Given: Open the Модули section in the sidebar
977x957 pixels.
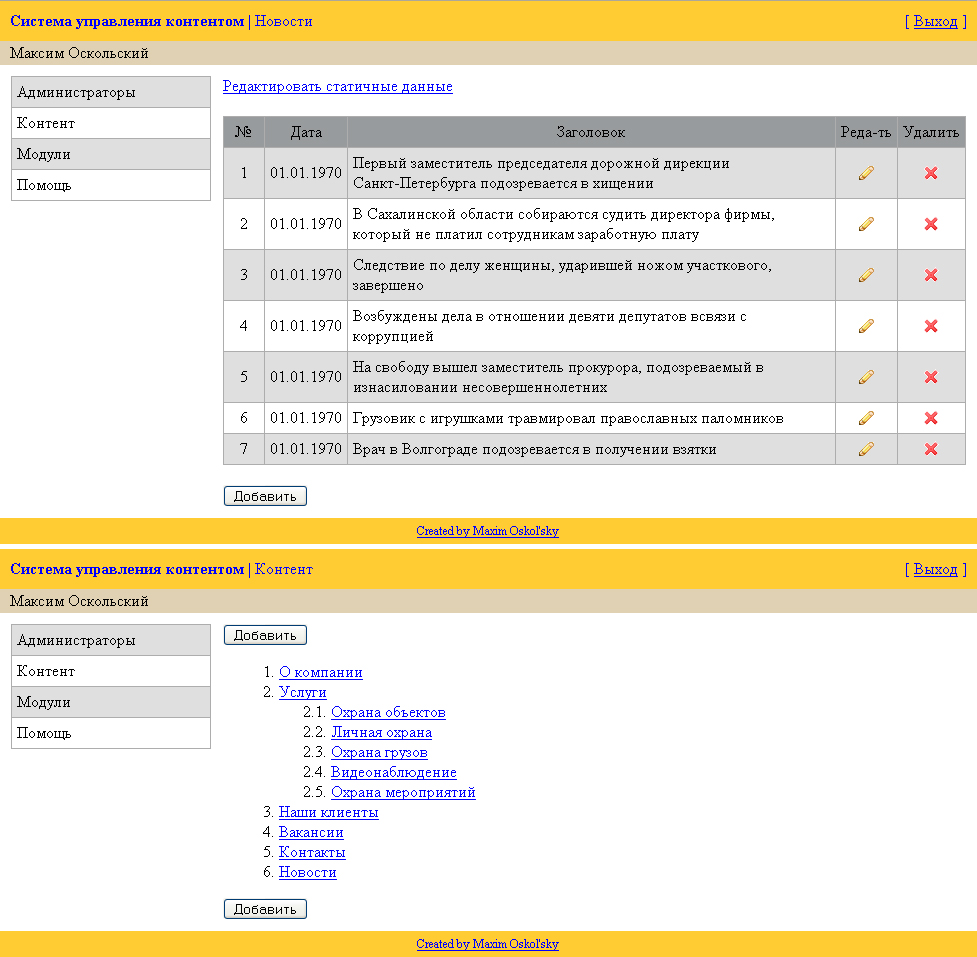Looking at the screenshot, I should tap(45, 154).
